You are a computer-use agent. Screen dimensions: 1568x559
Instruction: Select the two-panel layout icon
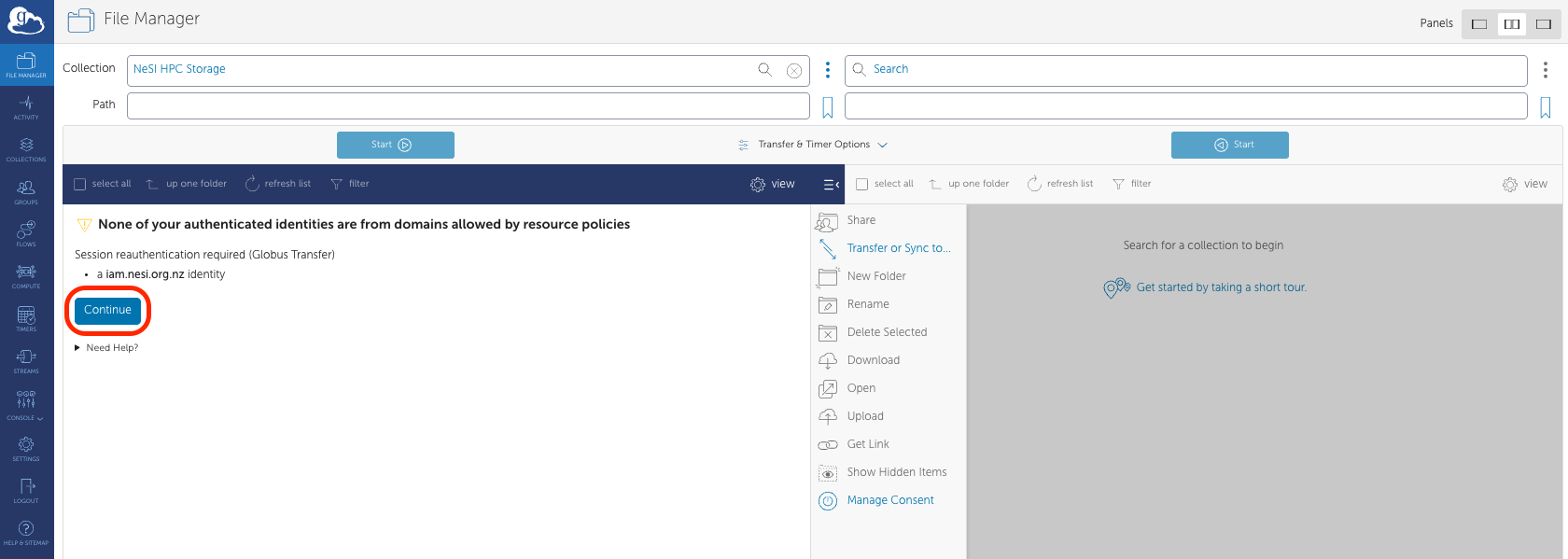(x=1512, y=24)
